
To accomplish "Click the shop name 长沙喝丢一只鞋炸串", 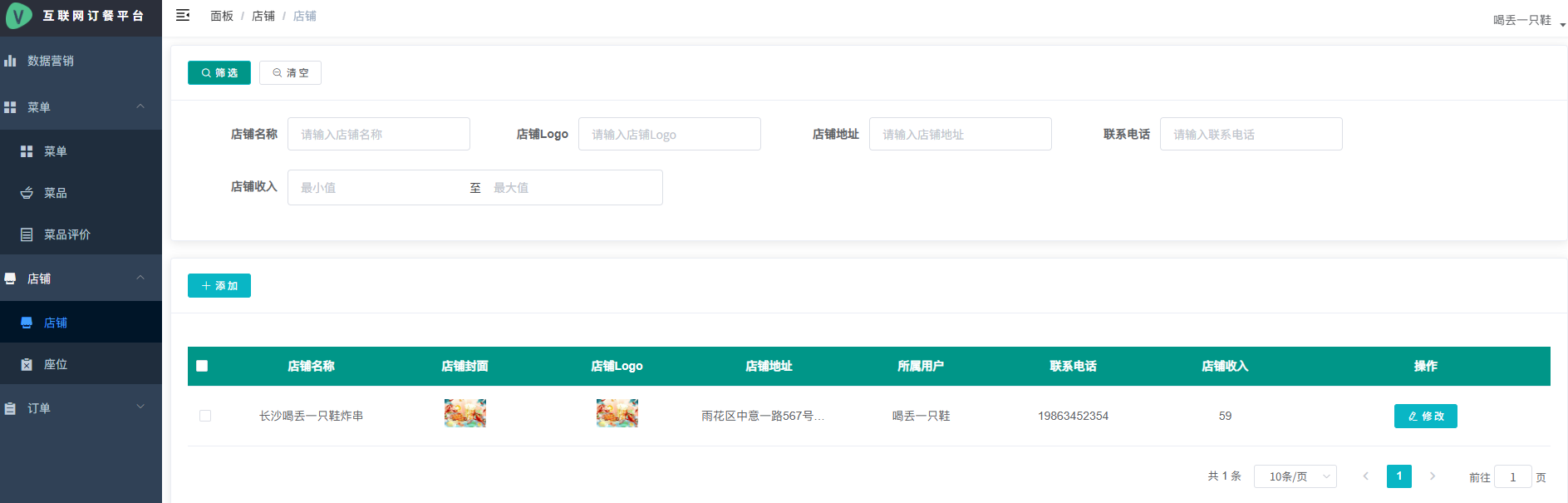I will (x=311, y=416).
